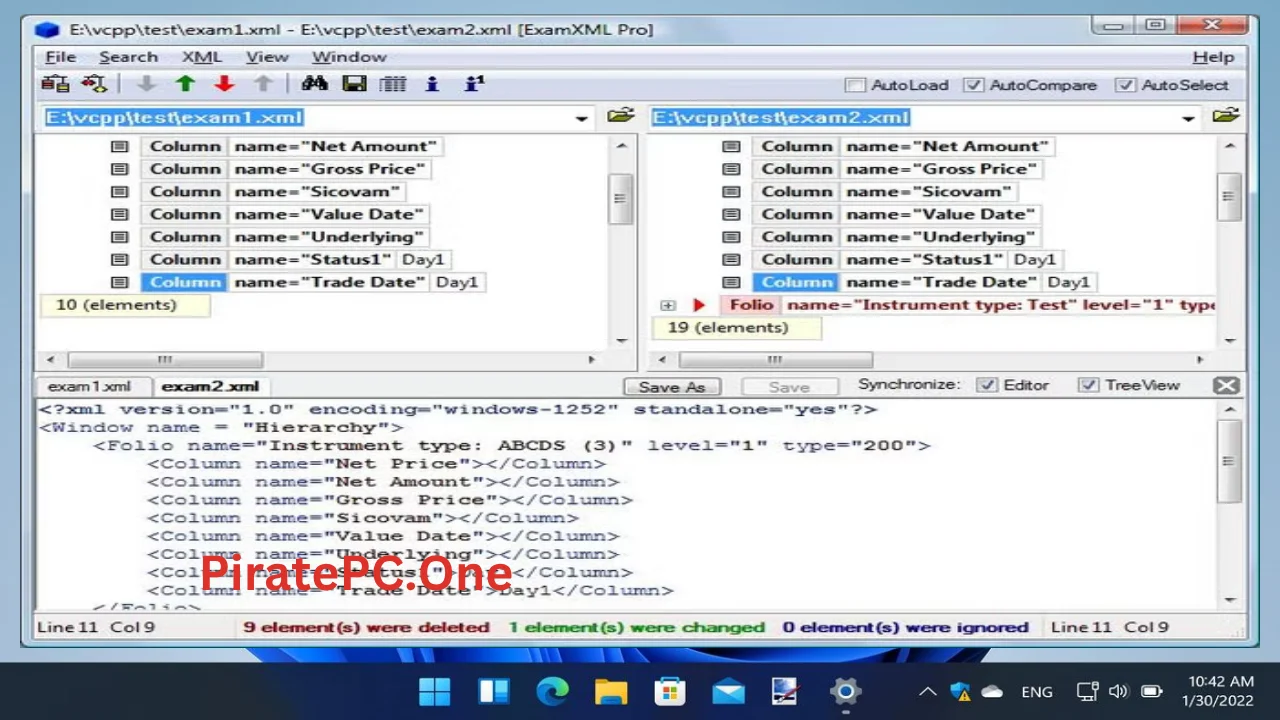Click ENG language indicator in taskbar

(x=1037, y=691)
